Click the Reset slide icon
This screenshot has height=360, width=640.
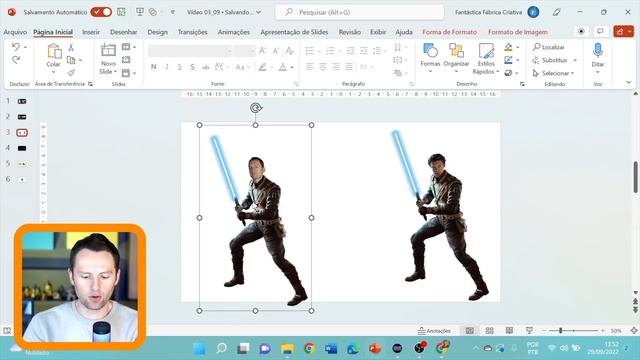tap(126, 60)
